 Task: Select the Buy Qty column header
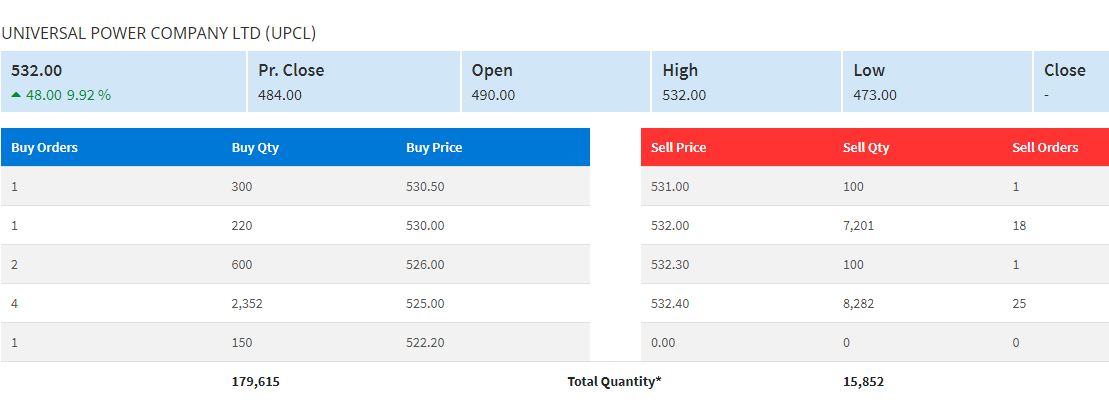[x=255, y=148]
